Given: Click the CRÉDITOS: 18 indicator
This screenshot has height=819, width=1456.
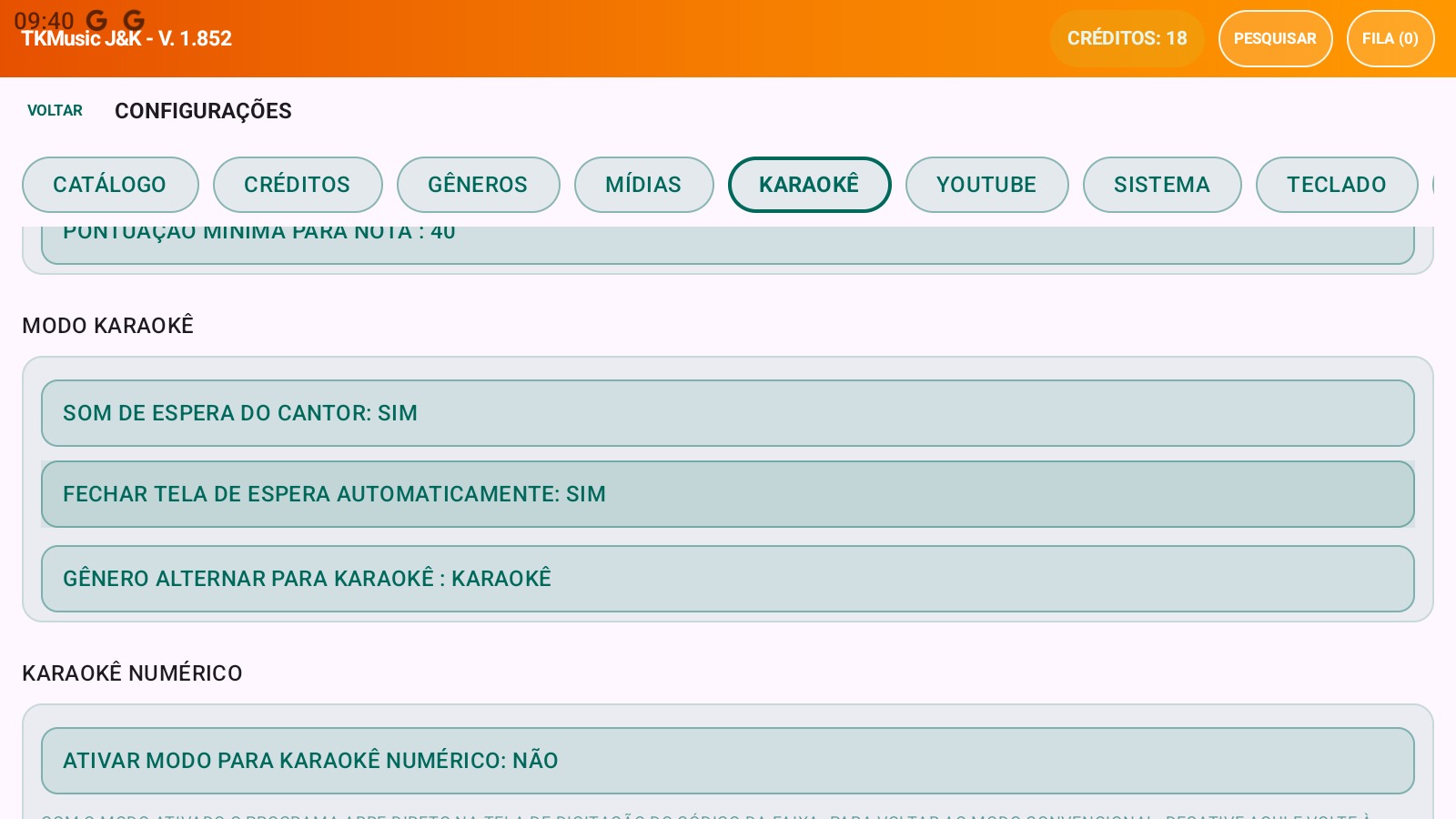Looking at the screenshot, I should click(1127, 38).
